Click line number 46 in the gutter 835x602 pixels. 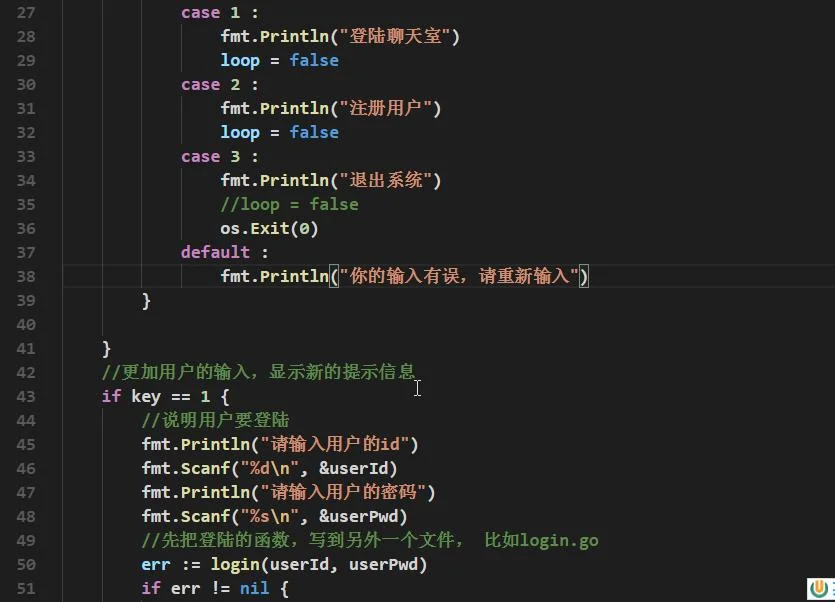pyautogui.click(x=26, y=468)
